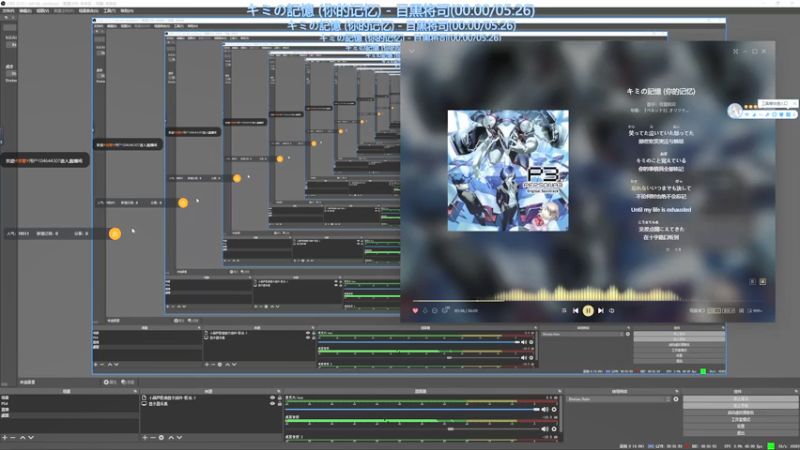Unlike the song with the red heart

pyautogui.click(x=415, y=310)
